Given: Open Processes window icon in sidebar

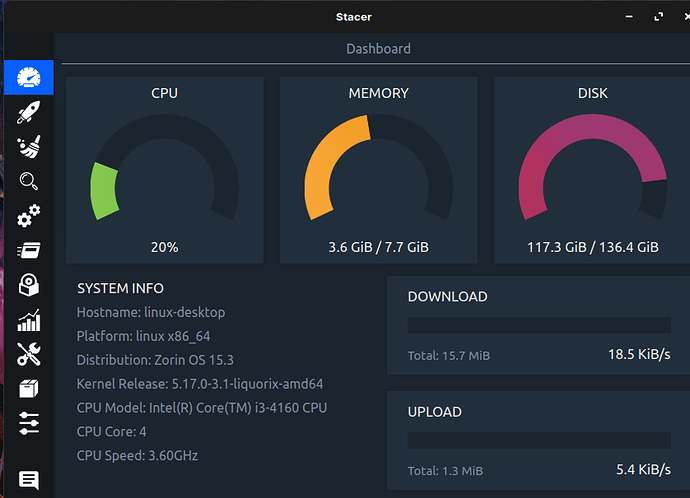Looking at the screenshot, I should [29, 250].
